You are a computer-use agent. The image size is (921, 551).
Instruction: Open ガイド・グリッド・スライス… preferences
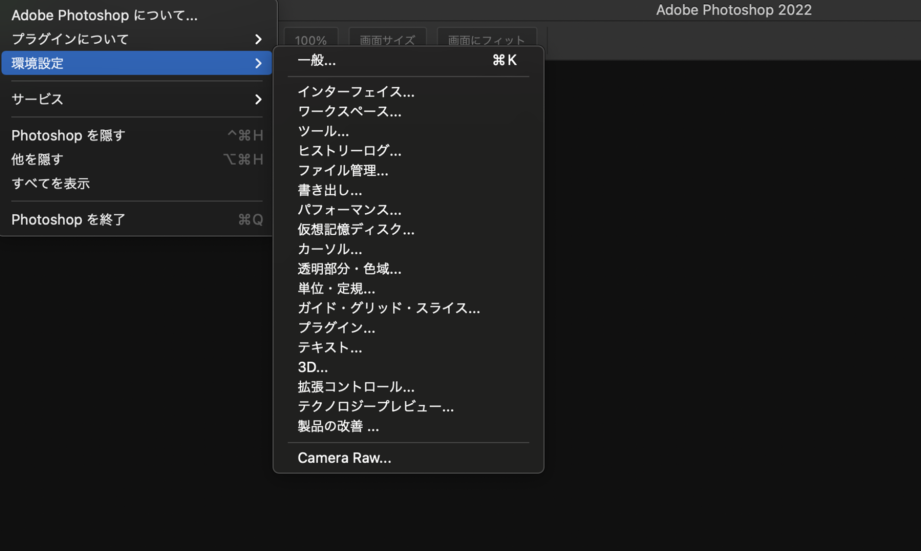408,308
